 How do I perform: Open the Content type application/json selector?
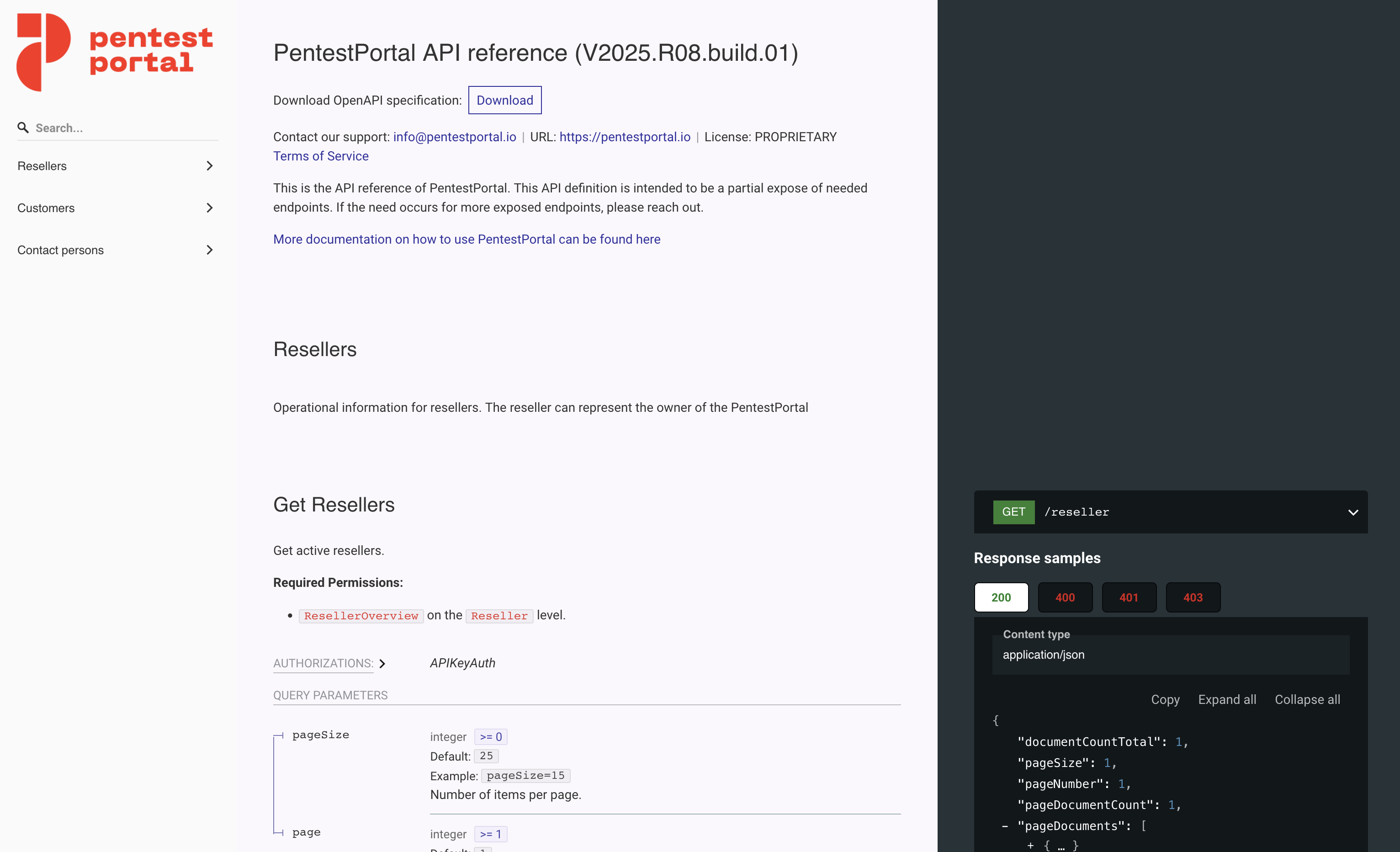tap(1171, 655)
